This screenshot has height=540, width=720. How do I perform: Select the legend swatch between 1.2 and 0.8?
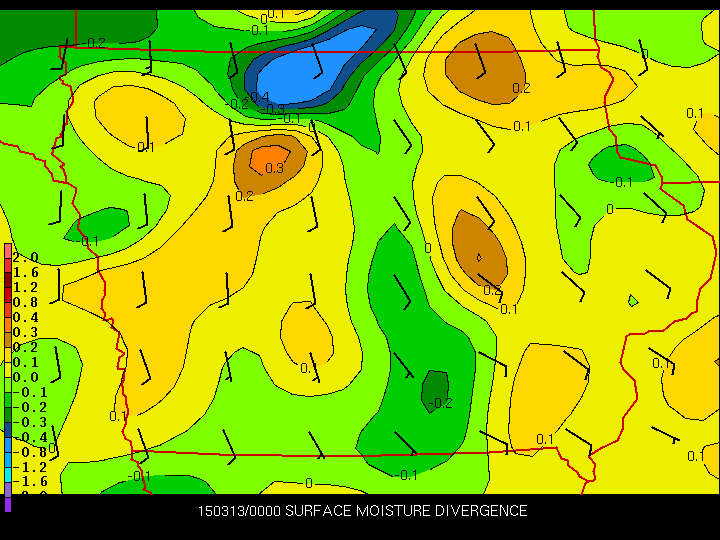pos(8,296)
